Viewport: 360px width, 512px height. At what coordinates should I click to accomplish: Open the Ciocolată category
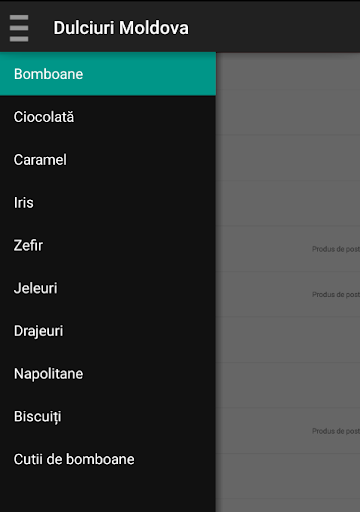tap(108, 117)
